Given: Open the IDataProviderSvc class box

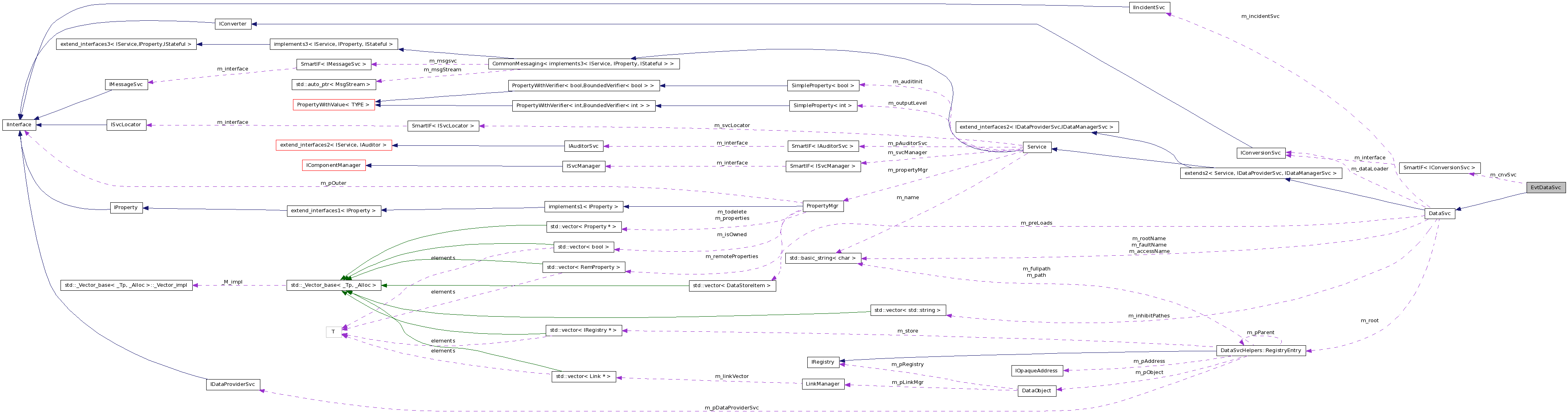Looking at the screenshot, I should pyautogui.click(x=233, y=384).
